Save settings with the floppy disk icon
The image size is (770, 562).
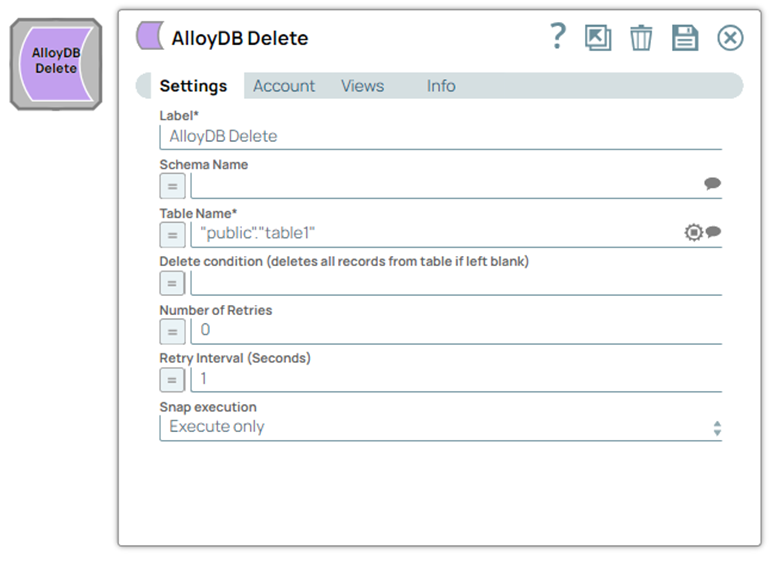(685, 38)
